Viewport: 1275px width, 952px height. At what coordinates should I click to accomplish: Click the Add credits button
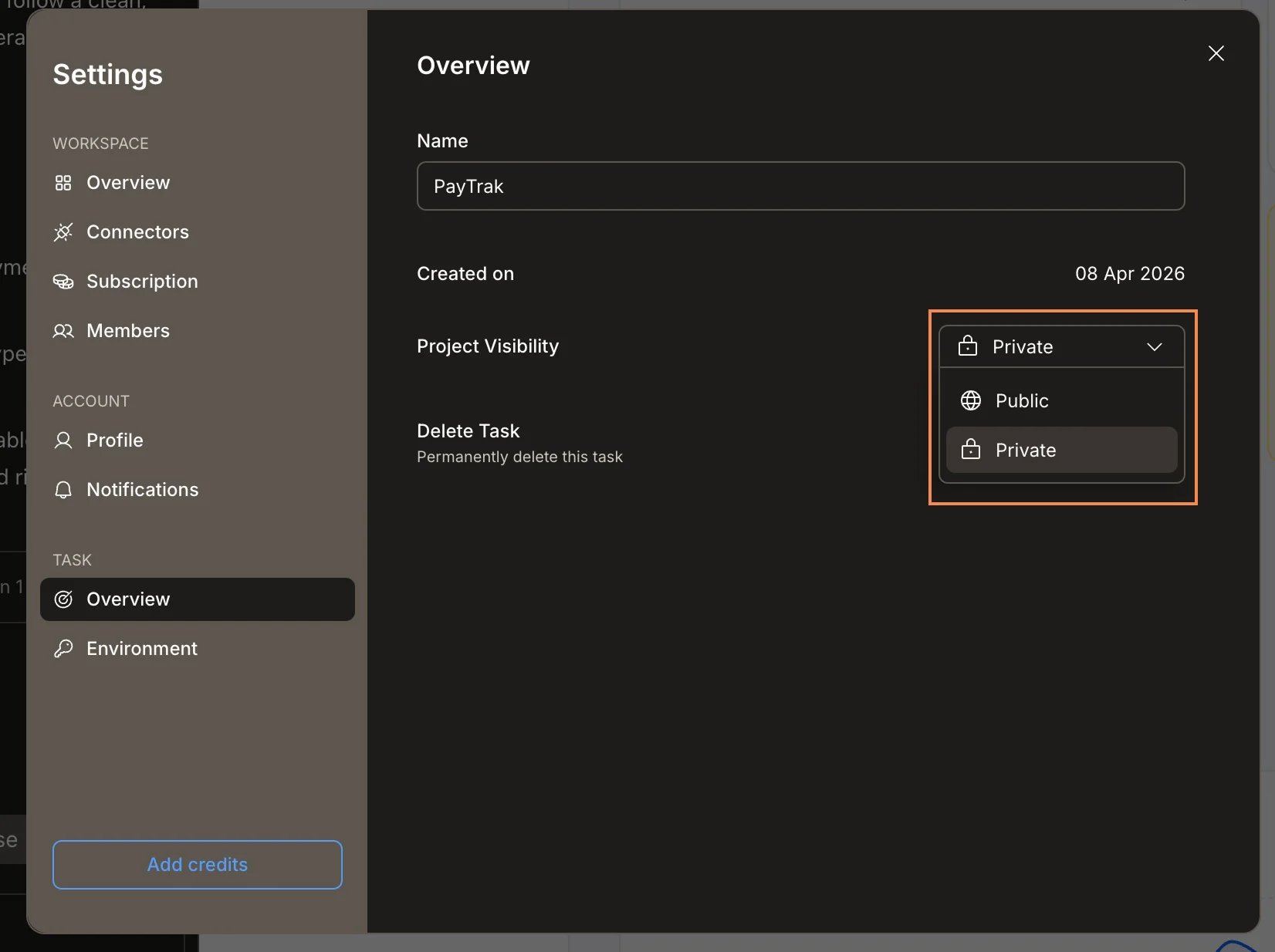point(198,865)
